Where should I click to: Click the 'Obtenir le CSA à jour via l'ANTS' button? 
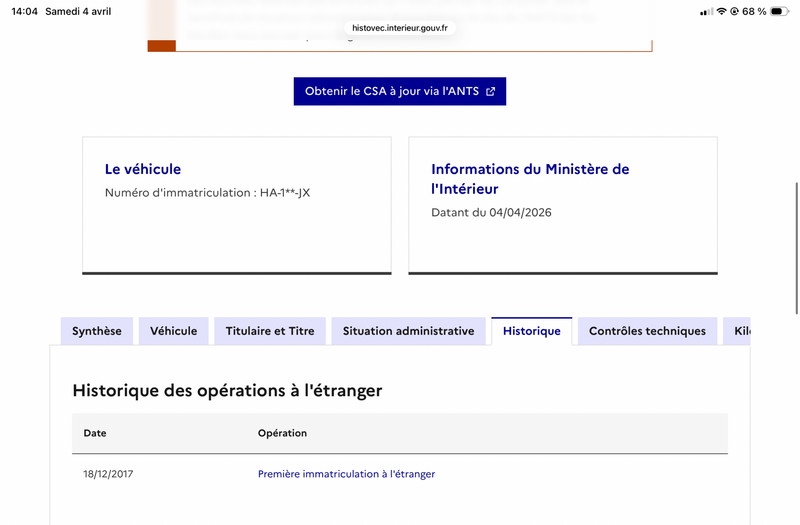click(x=399, y=91)
